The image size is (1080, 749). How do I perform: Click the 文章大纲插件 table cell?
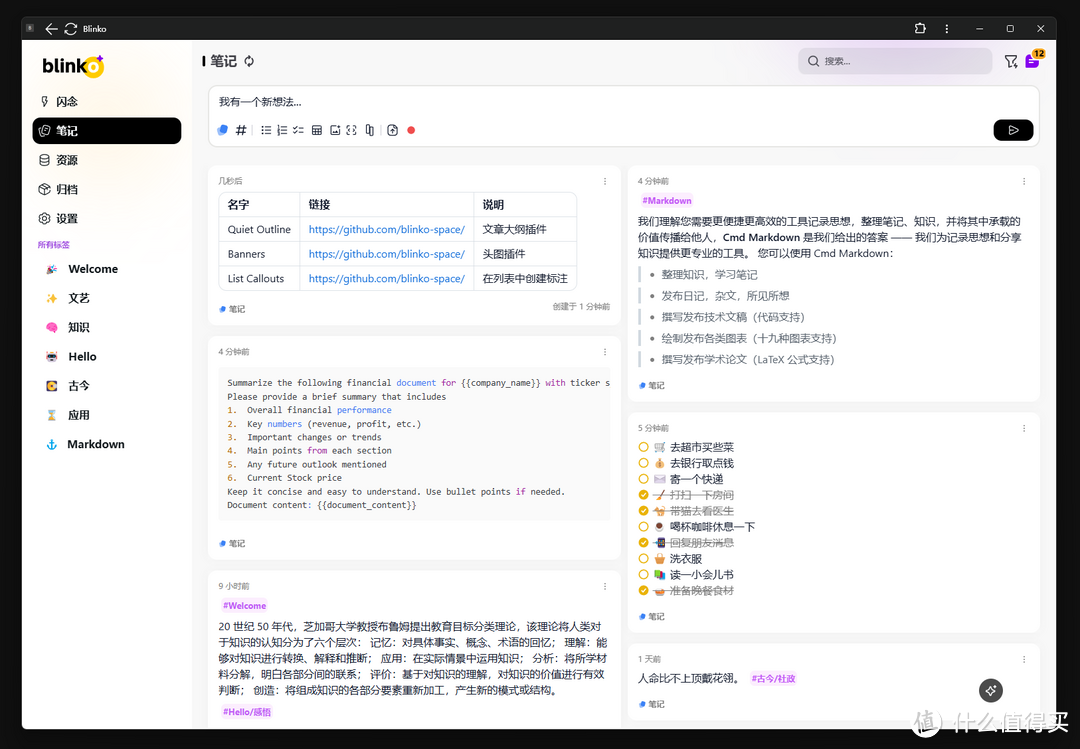pyautogui.click(x=525, y=229)
